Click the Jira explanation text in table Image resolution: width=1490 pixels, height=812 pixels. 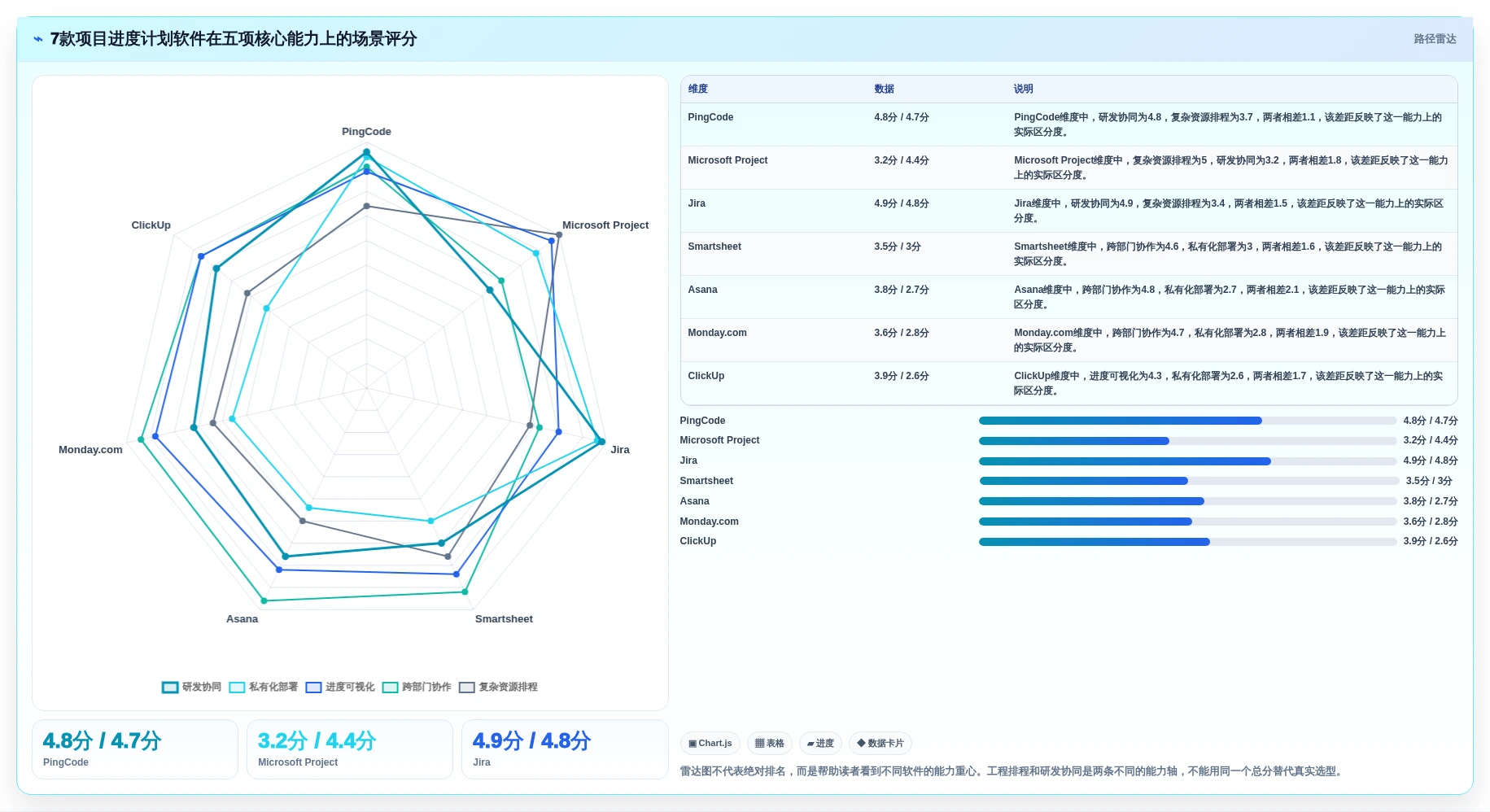[x=1228, y=211]
